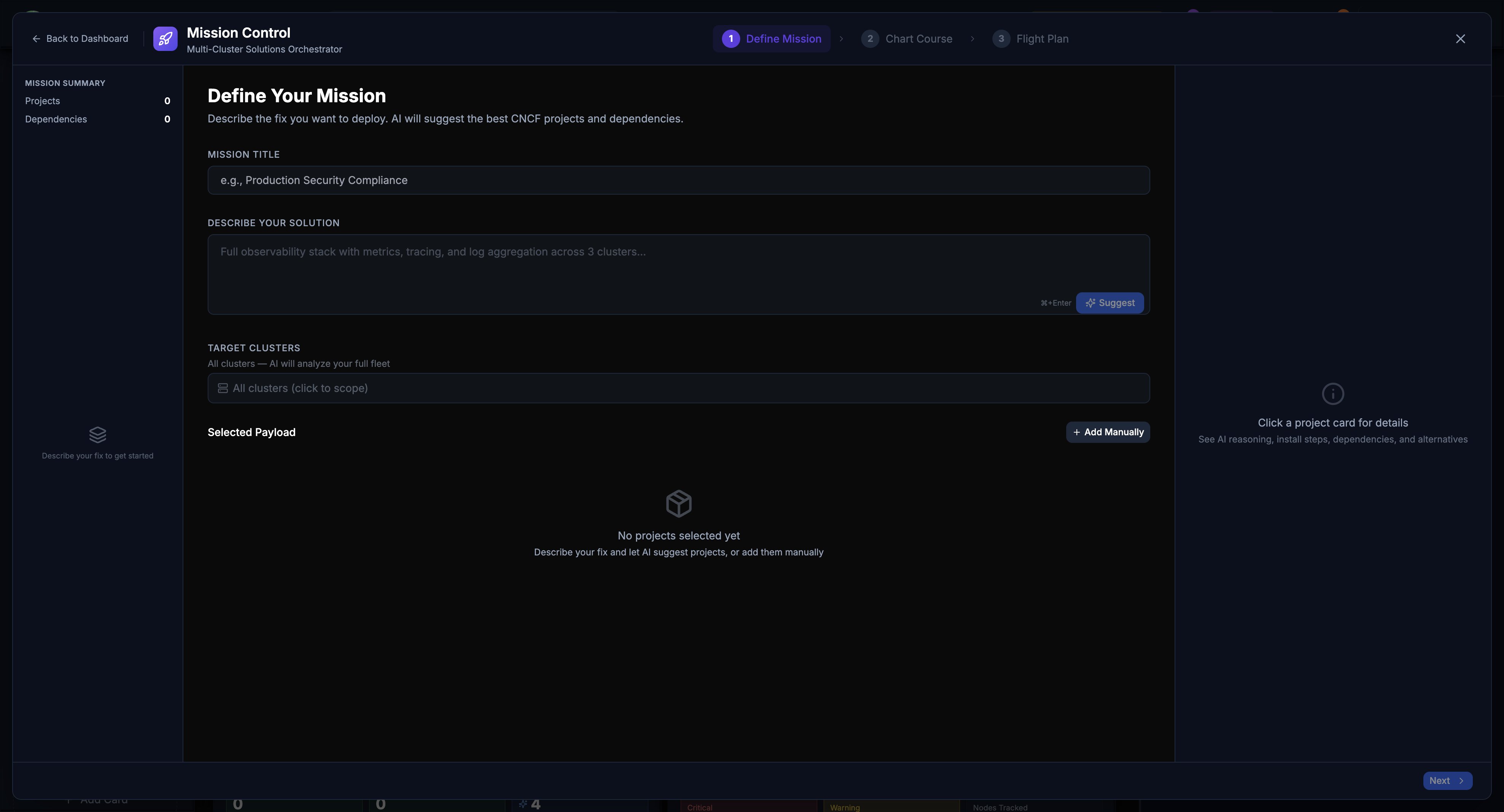This screenshot has width=1504, height=812.
Task: Click Back to Dashboard link
Action: pos(80,38)
